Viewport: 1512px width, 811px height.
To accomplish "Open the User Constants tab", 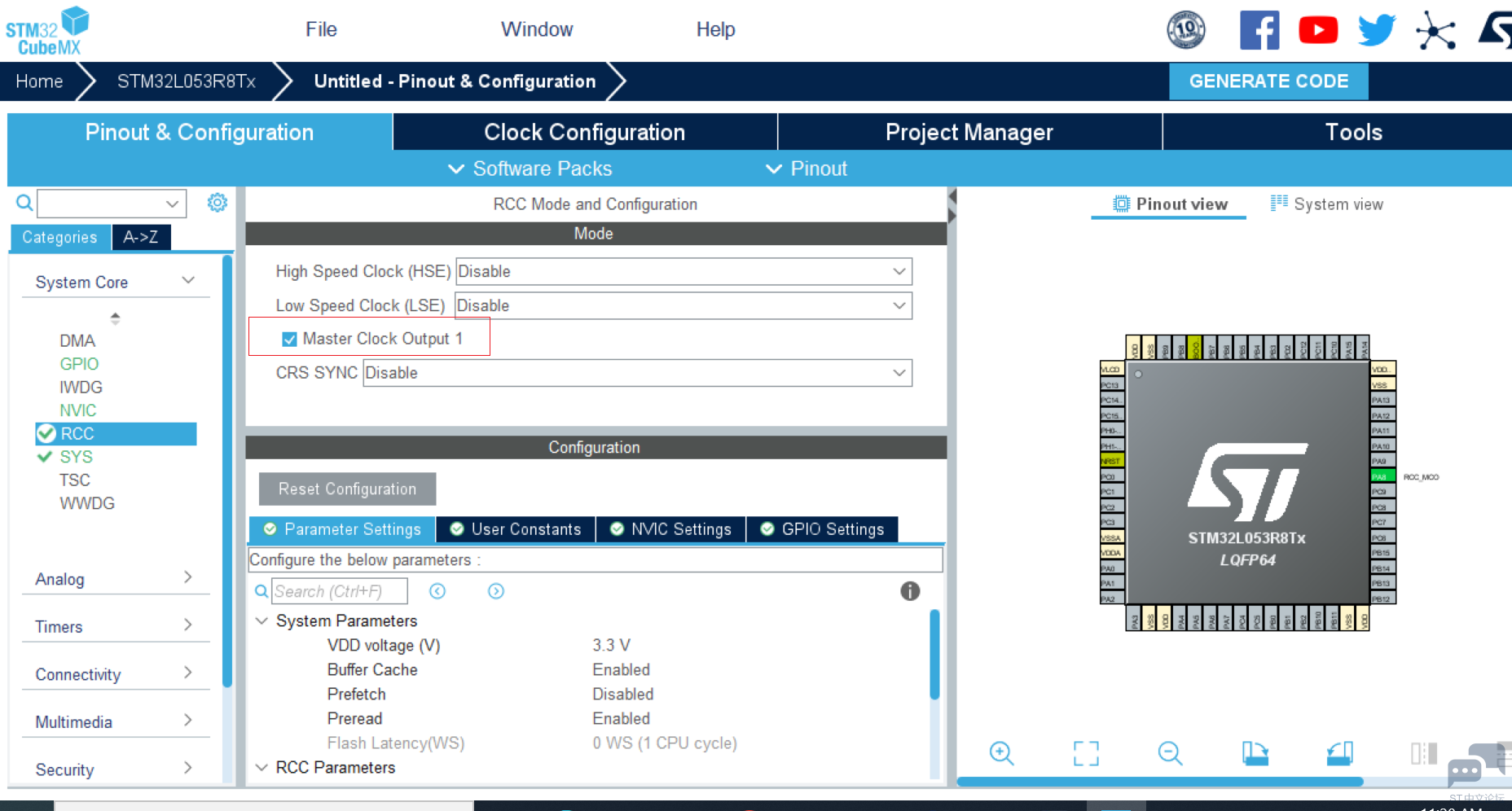I will (x=516, y=529).
